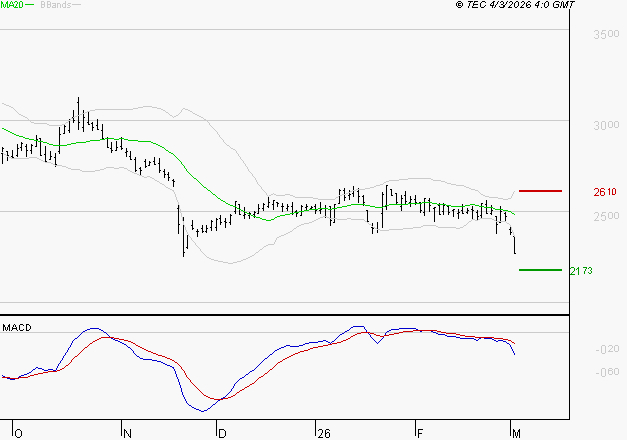Click the green 2173 support value
The image size is (627, 440).
[x=581, y=271]
